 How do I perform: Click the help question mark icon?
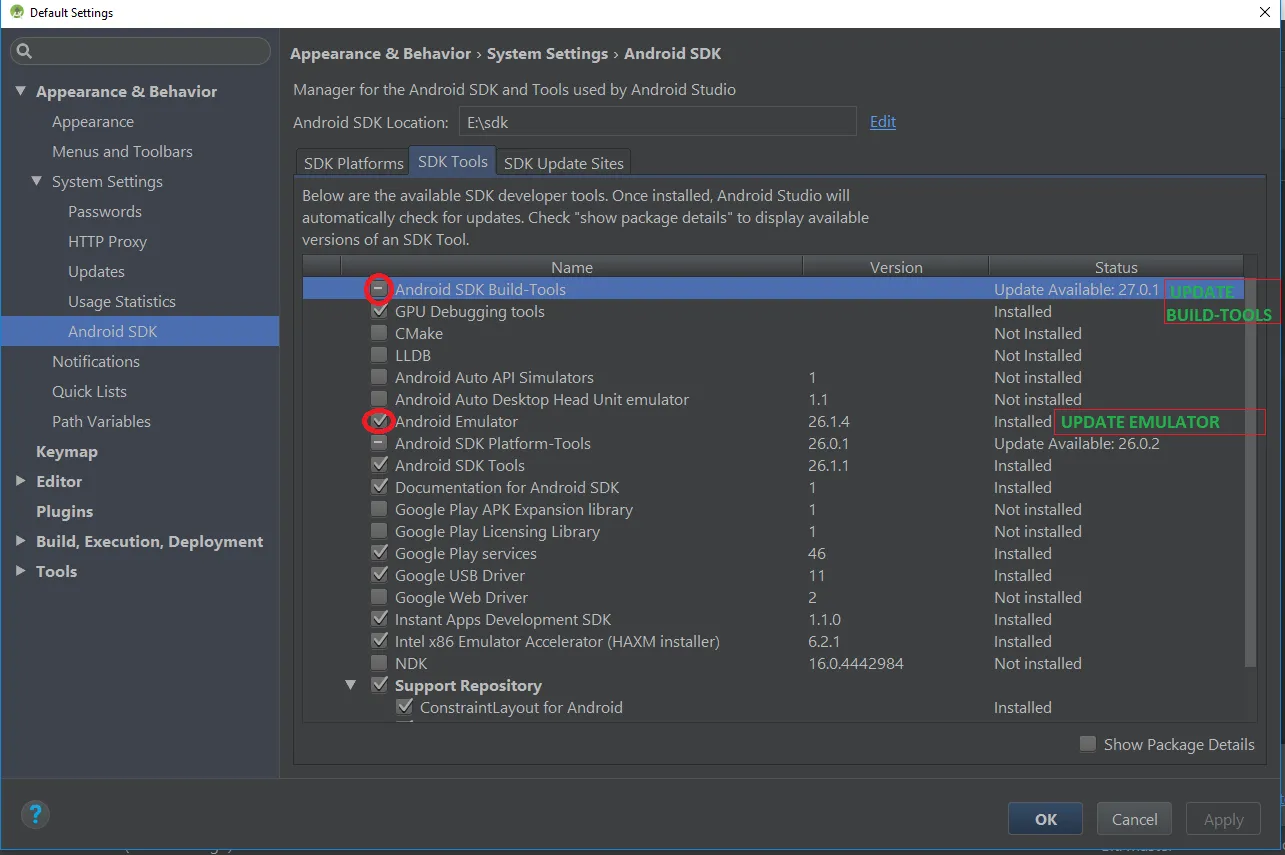click(x=35, y=814)
